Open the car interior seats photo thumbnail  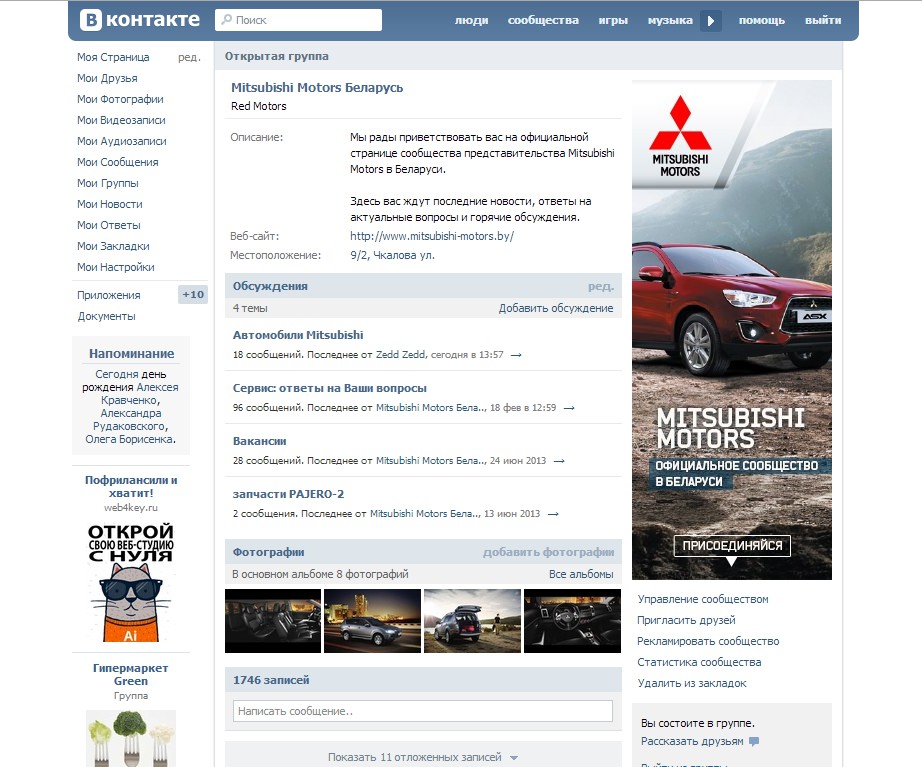pyautogui.click(x=273, y=621)
